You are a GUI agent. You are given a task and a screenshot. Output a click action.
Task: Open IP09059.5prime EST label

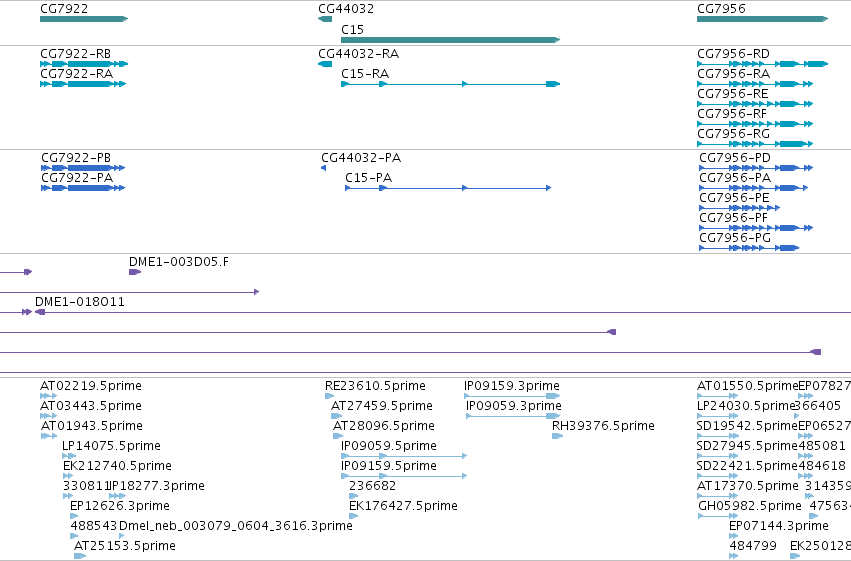[x=389, y=446]
